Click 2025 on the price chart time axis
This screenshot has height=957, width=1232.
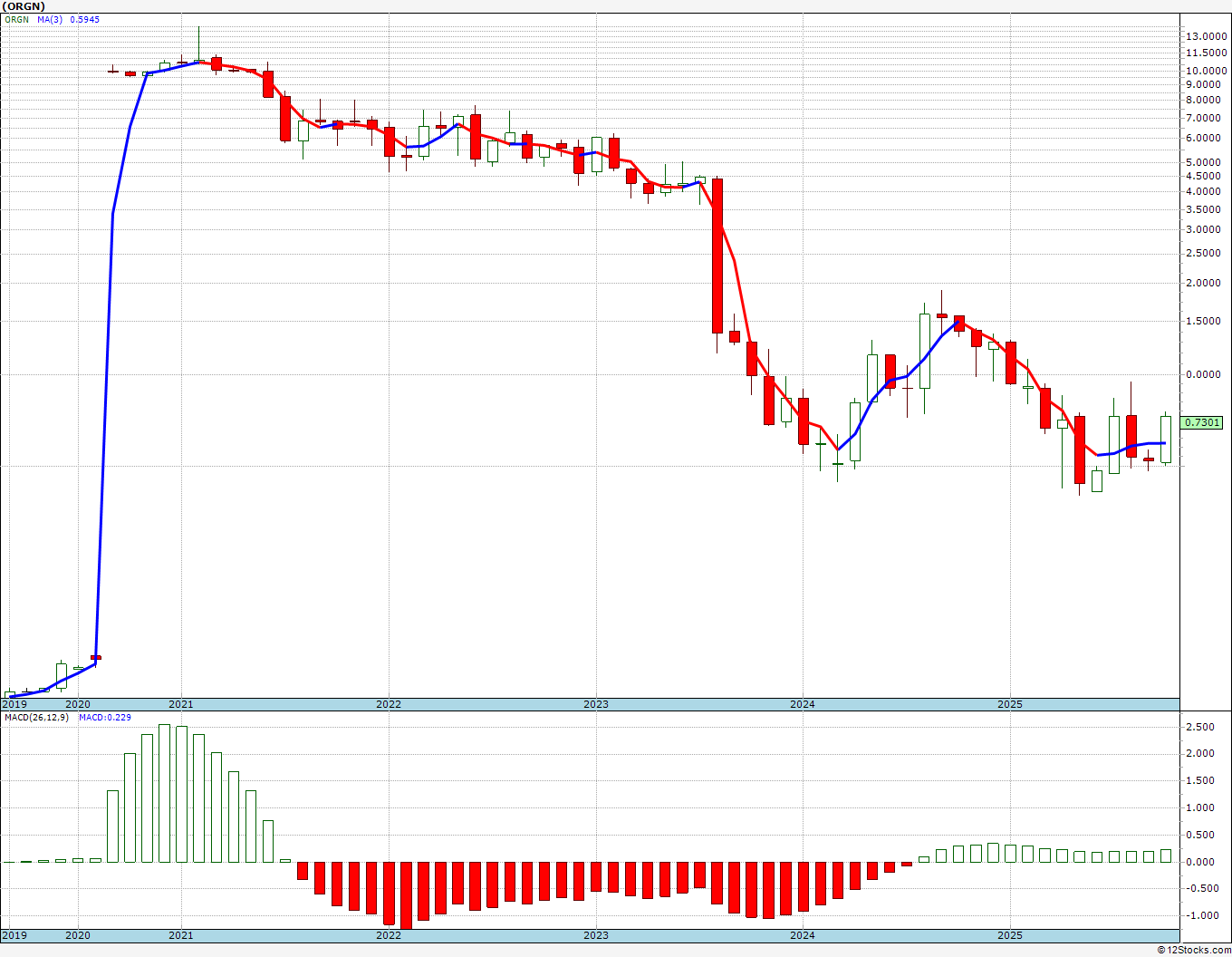coord(1010,704)
